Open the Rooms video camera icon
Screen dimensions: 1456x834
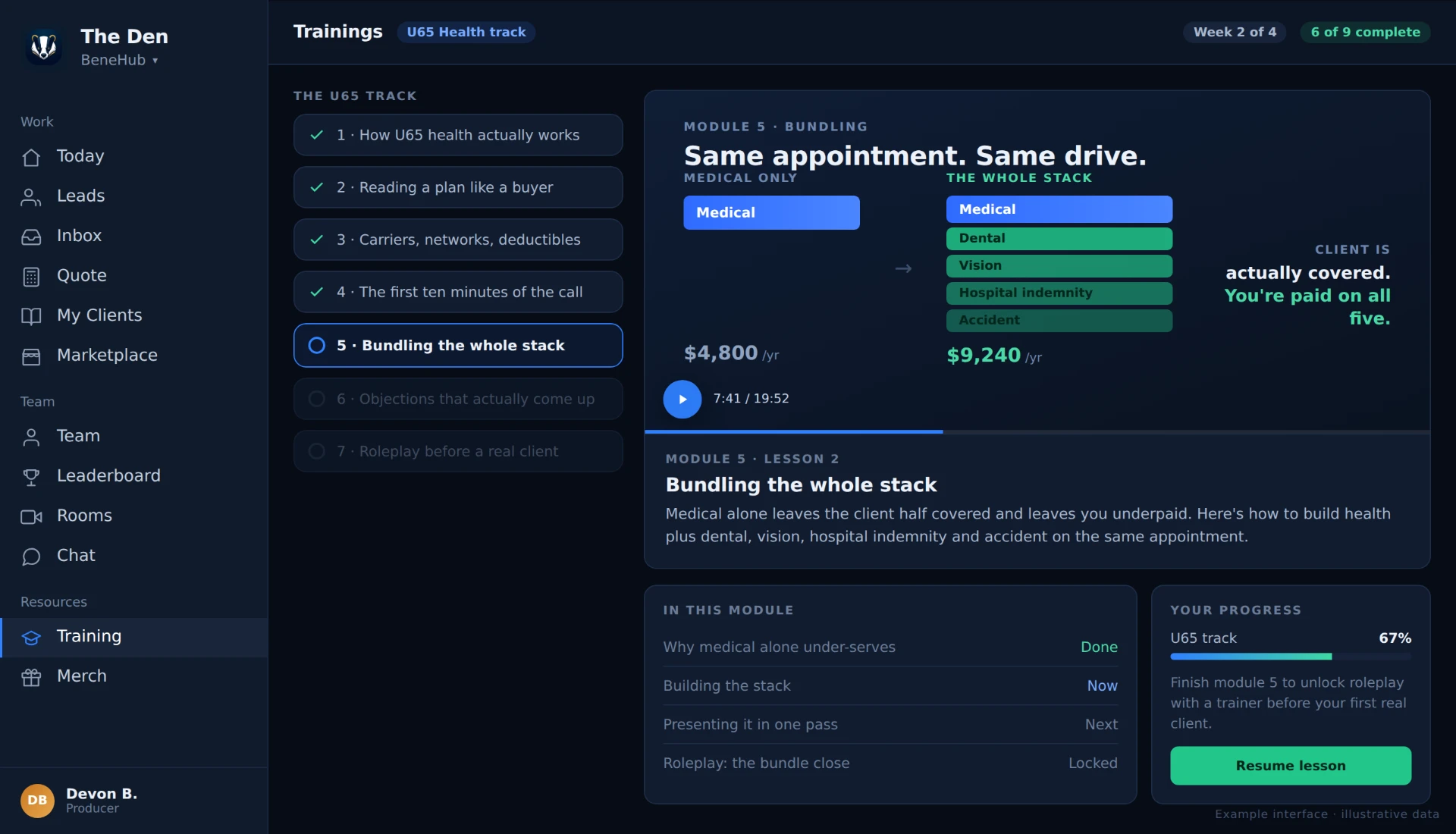click(31, 516)
